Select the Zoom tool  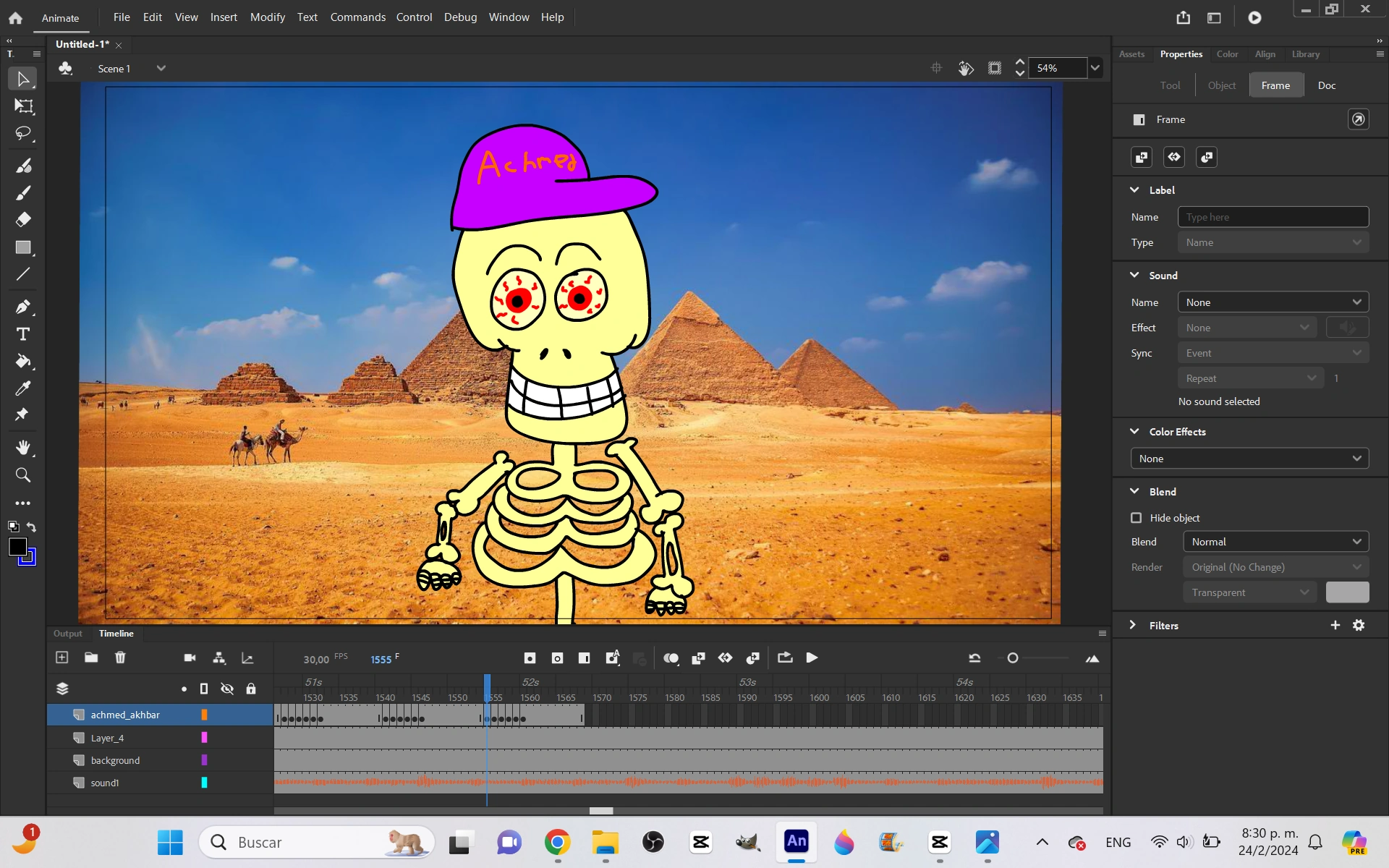[24, 475]
